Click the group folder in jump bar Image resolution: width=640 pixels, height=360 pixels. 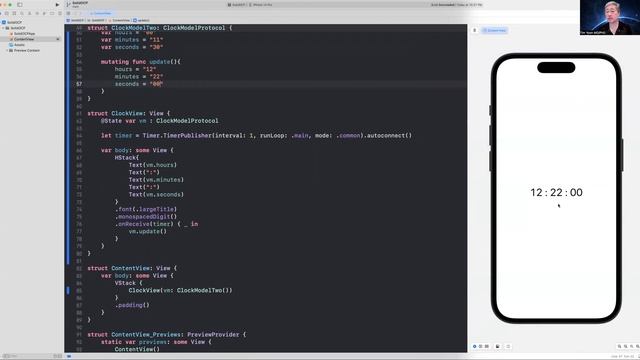click(97, 20)
